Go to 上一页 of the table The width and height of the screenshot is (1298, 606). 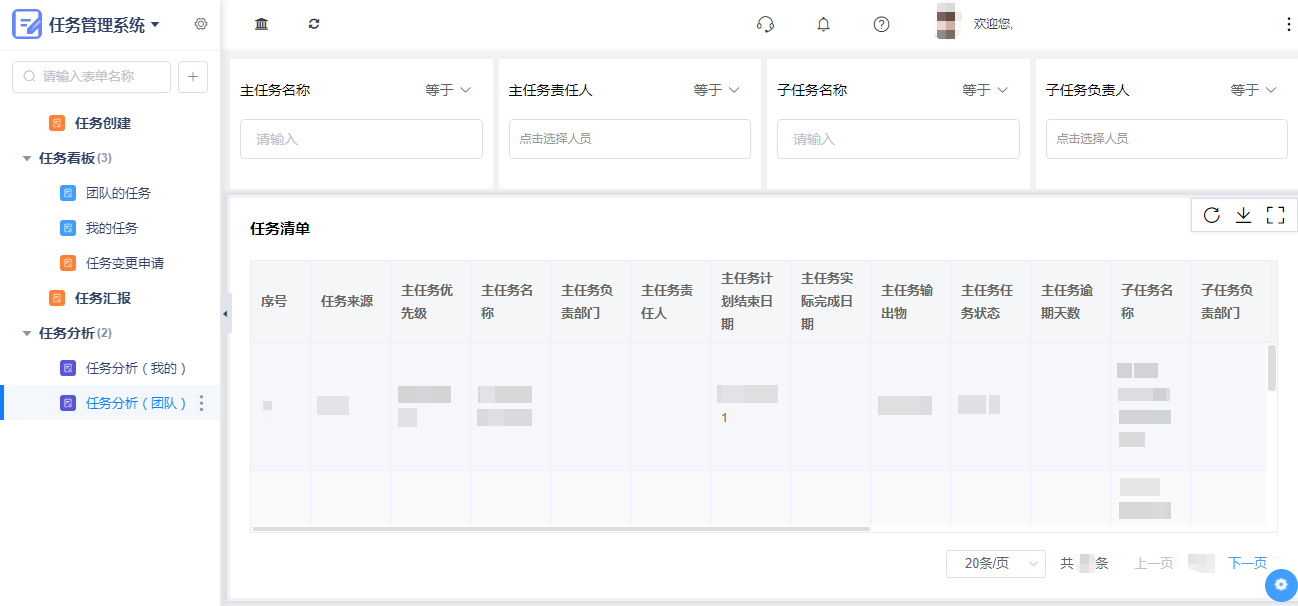point(1153,563)
